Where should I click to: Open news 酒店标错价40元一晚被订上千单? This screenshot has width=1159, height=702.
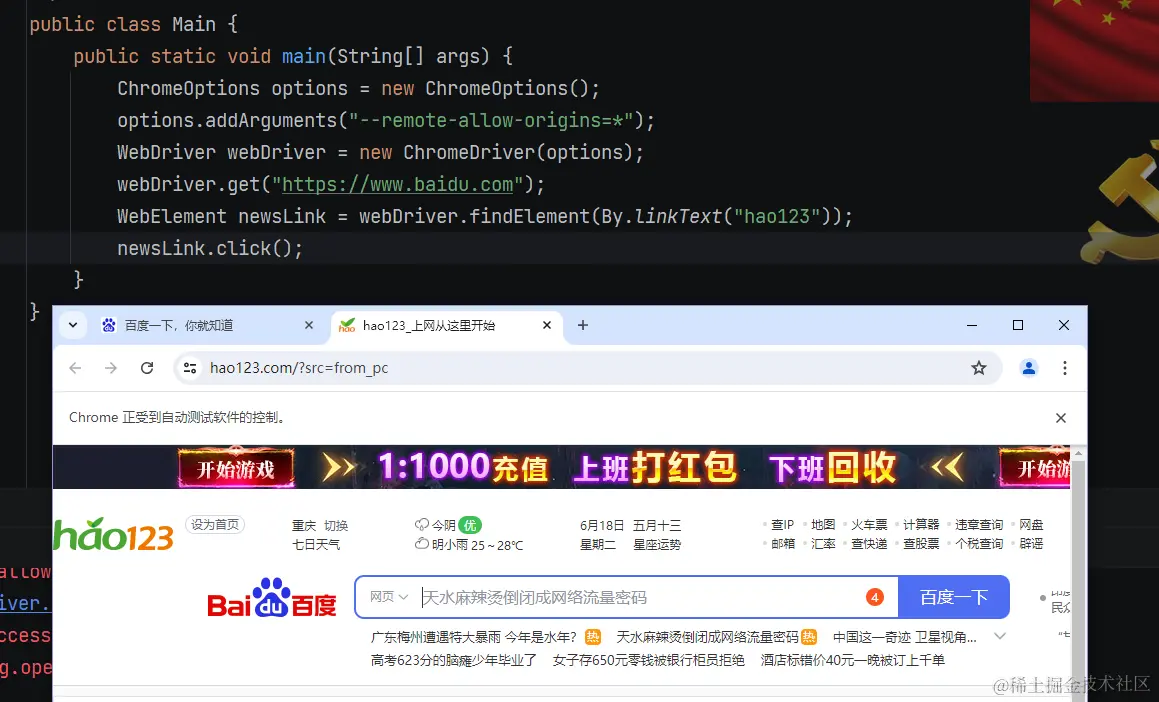click(852, 660)
